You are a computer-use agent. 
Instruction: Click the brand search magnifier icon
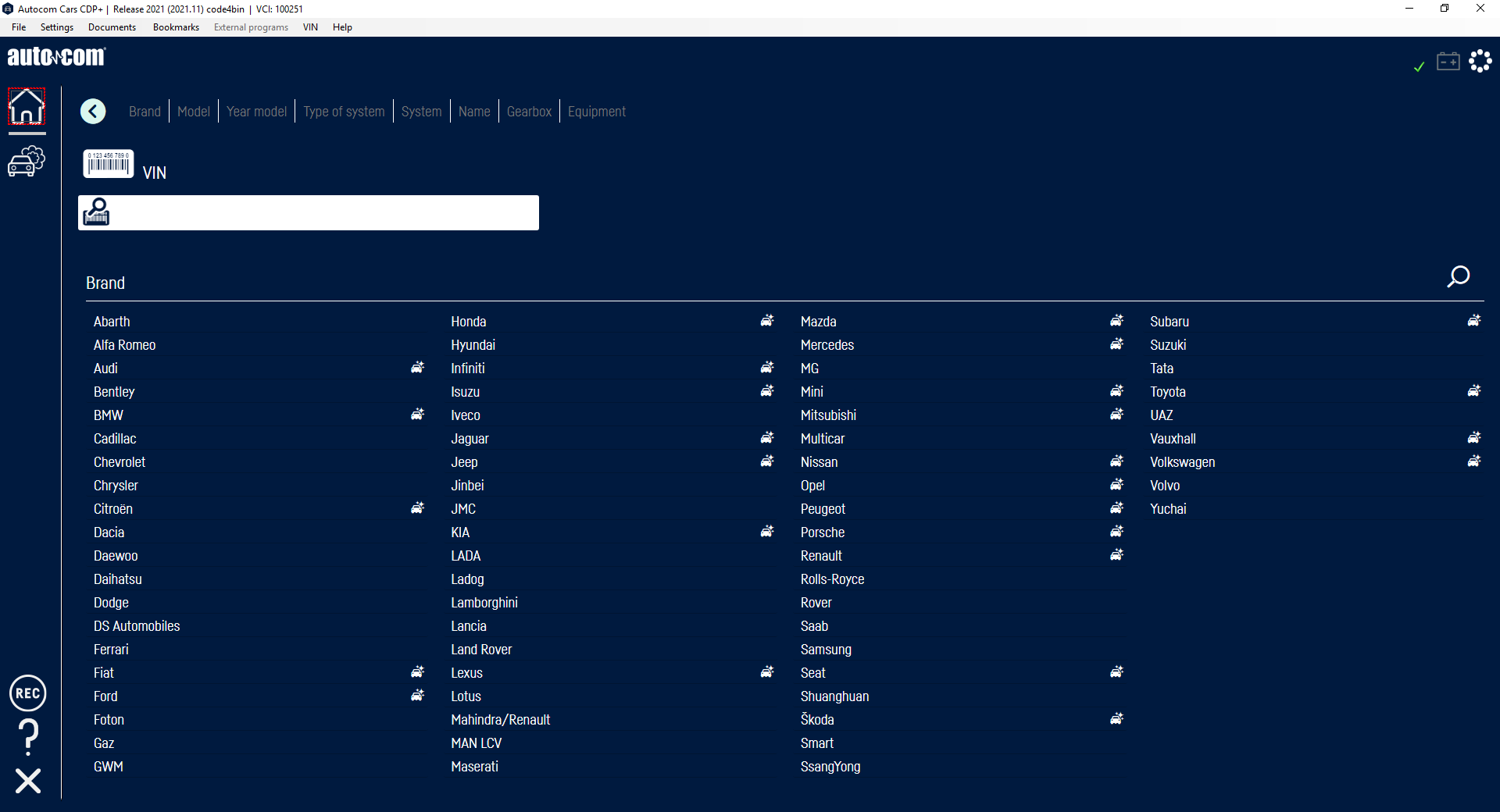tap(1458, 277)
